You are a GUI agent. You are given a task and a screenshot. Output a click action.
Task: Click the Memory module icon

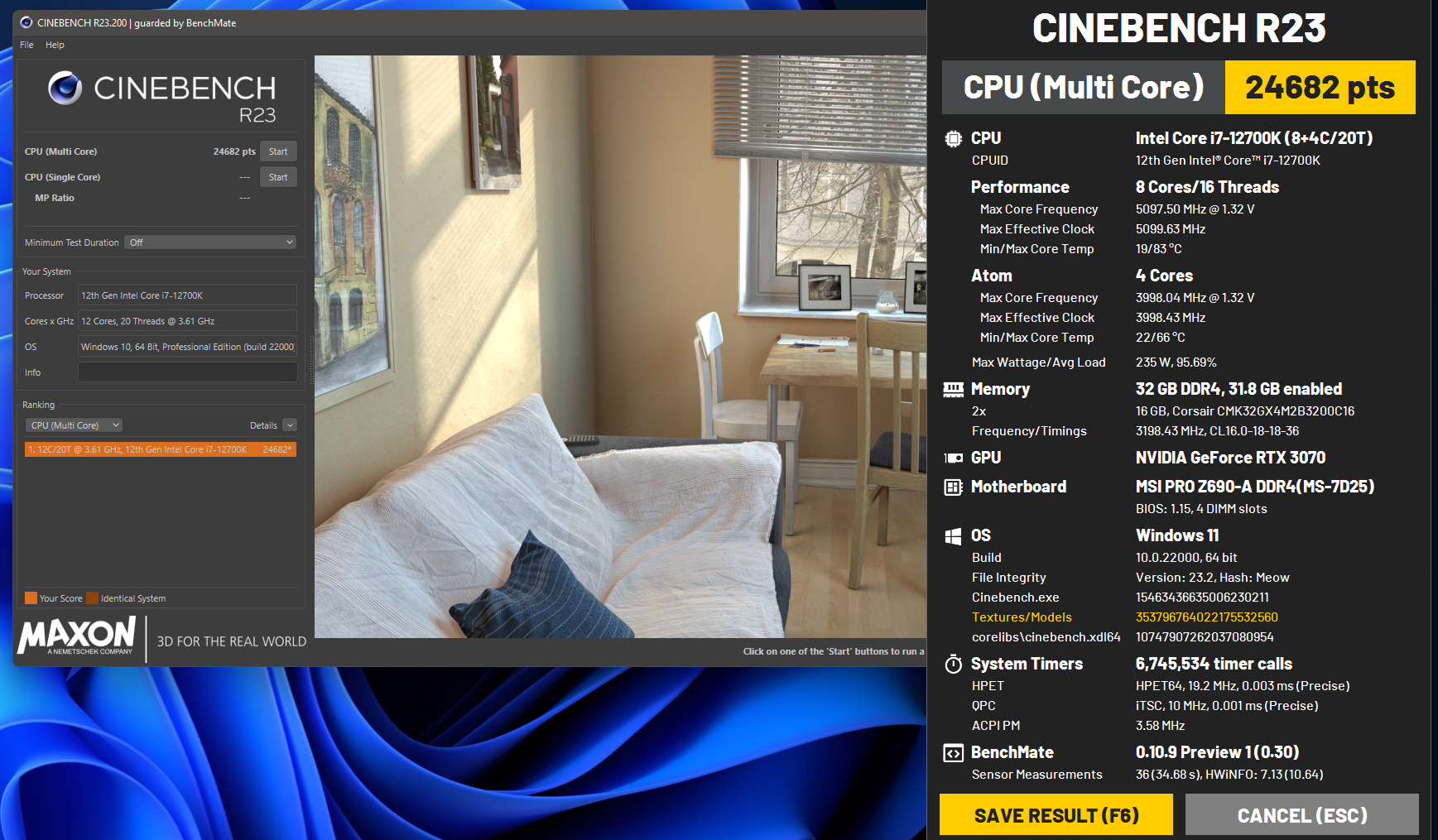pos(954,389)
